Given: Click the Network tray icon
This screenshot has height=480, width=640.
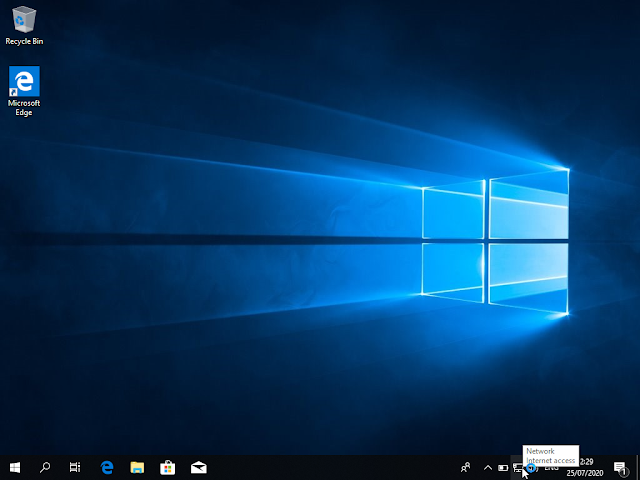Looking at the screenshot, I should click(x=518, y=468).
